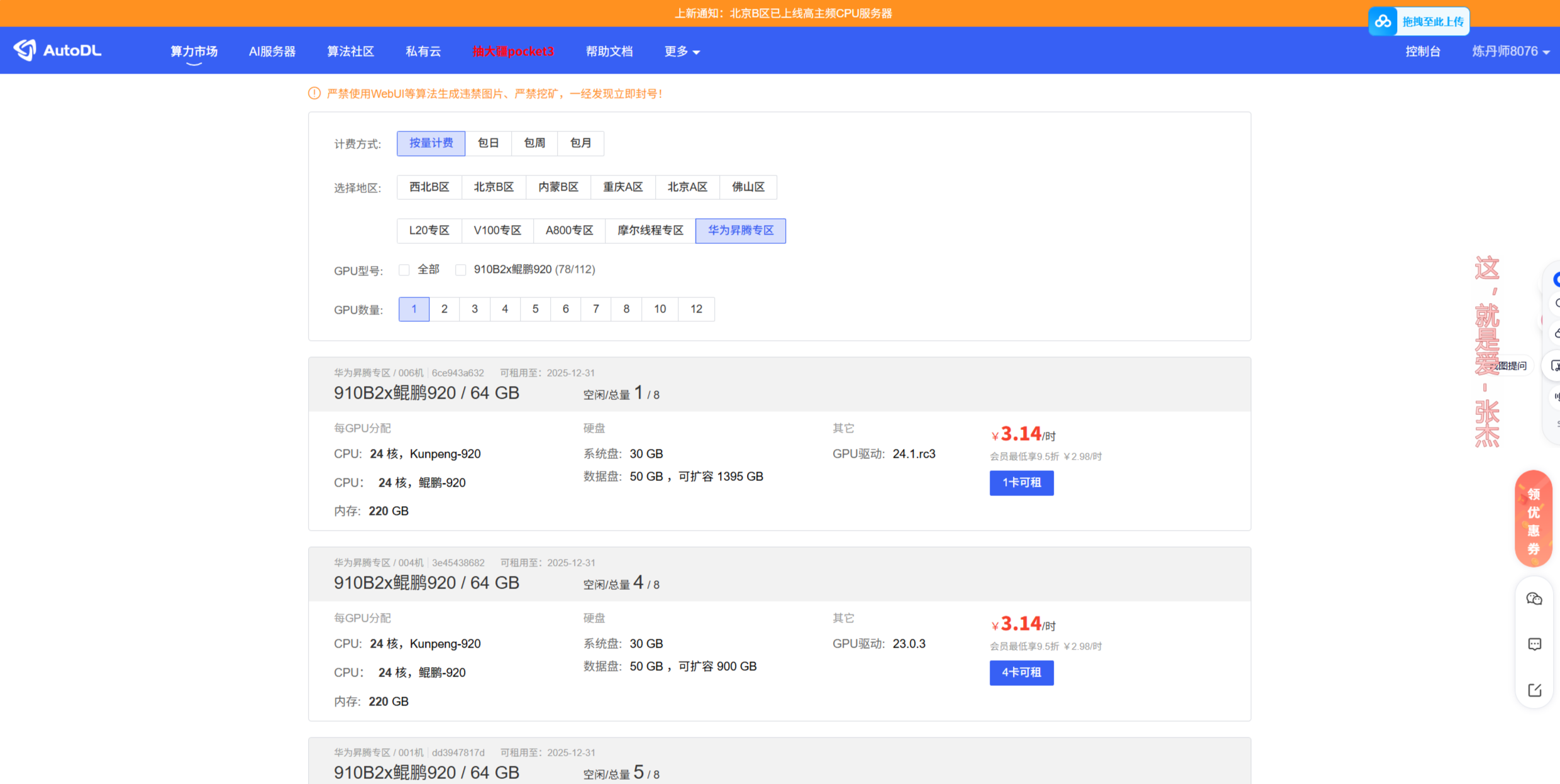1560x784 pixels.
Task: Set GPU count to 8
Action: click(x=626, y=309)
